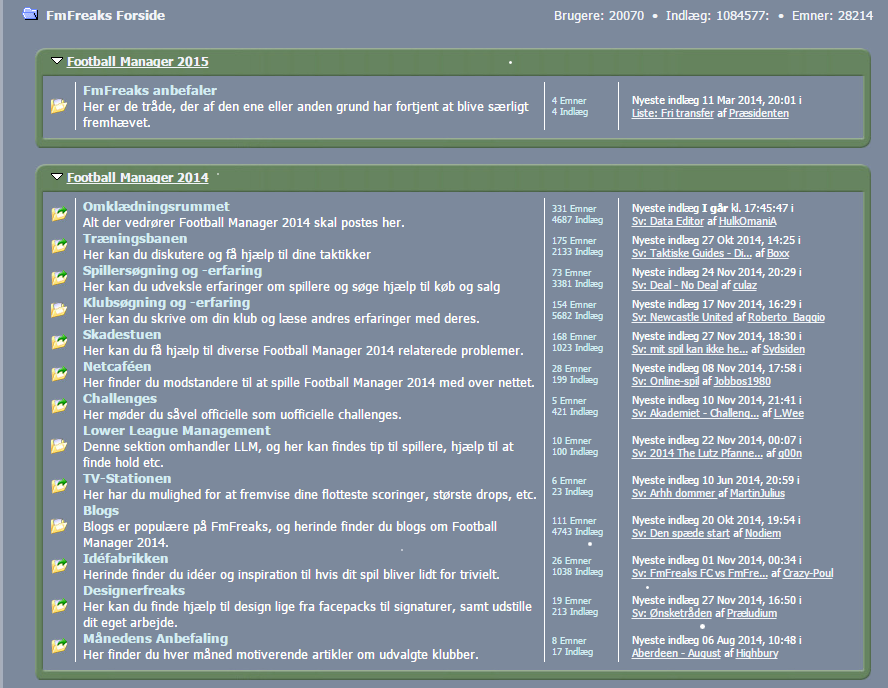Screen dimensions: 888x688
Task: Click the FmFreaks Forside home folder icon
Action: (x=31, y=14)
